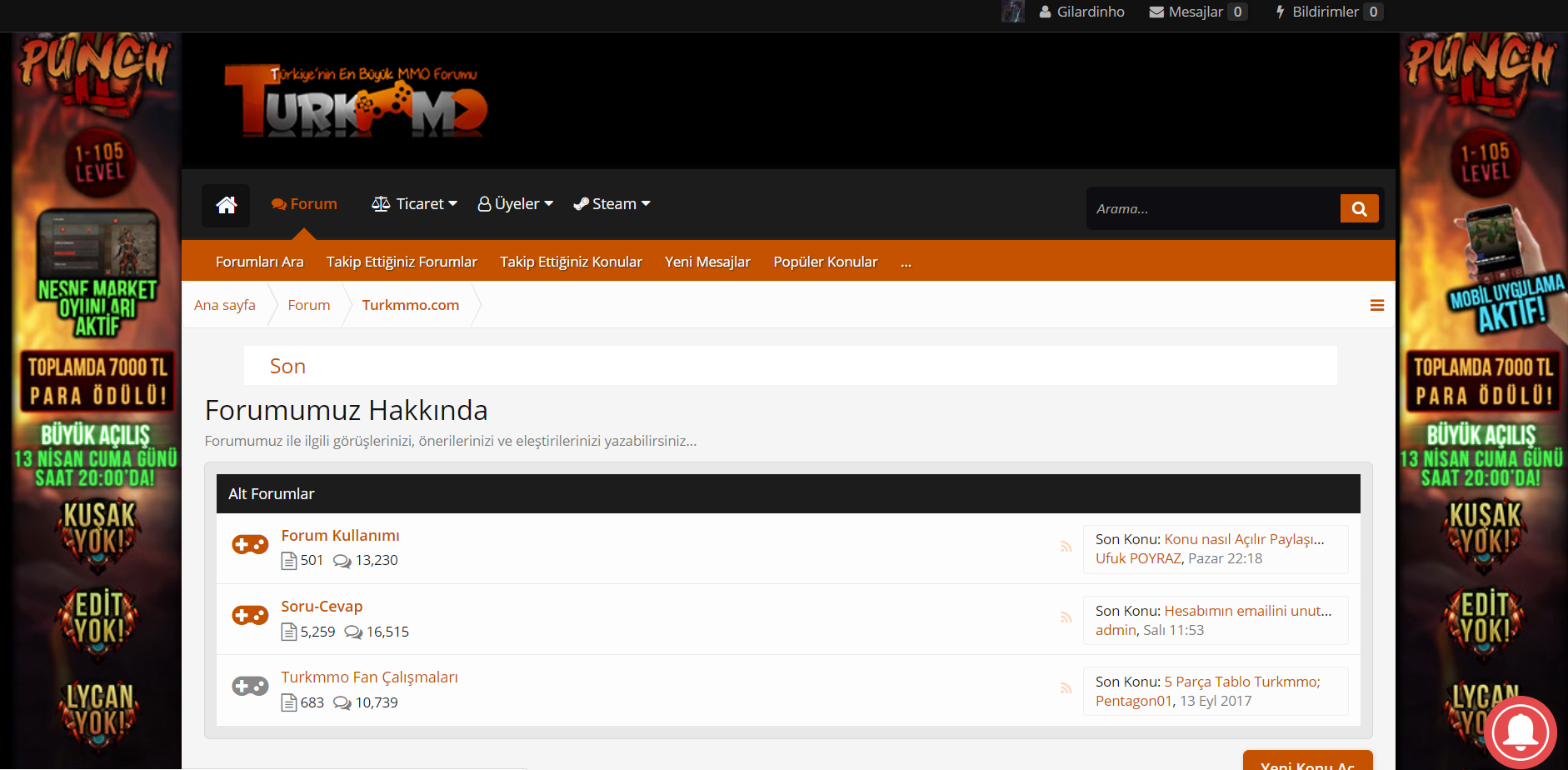
Task: Click message count 13,230
Action: (x=377, y=561)
